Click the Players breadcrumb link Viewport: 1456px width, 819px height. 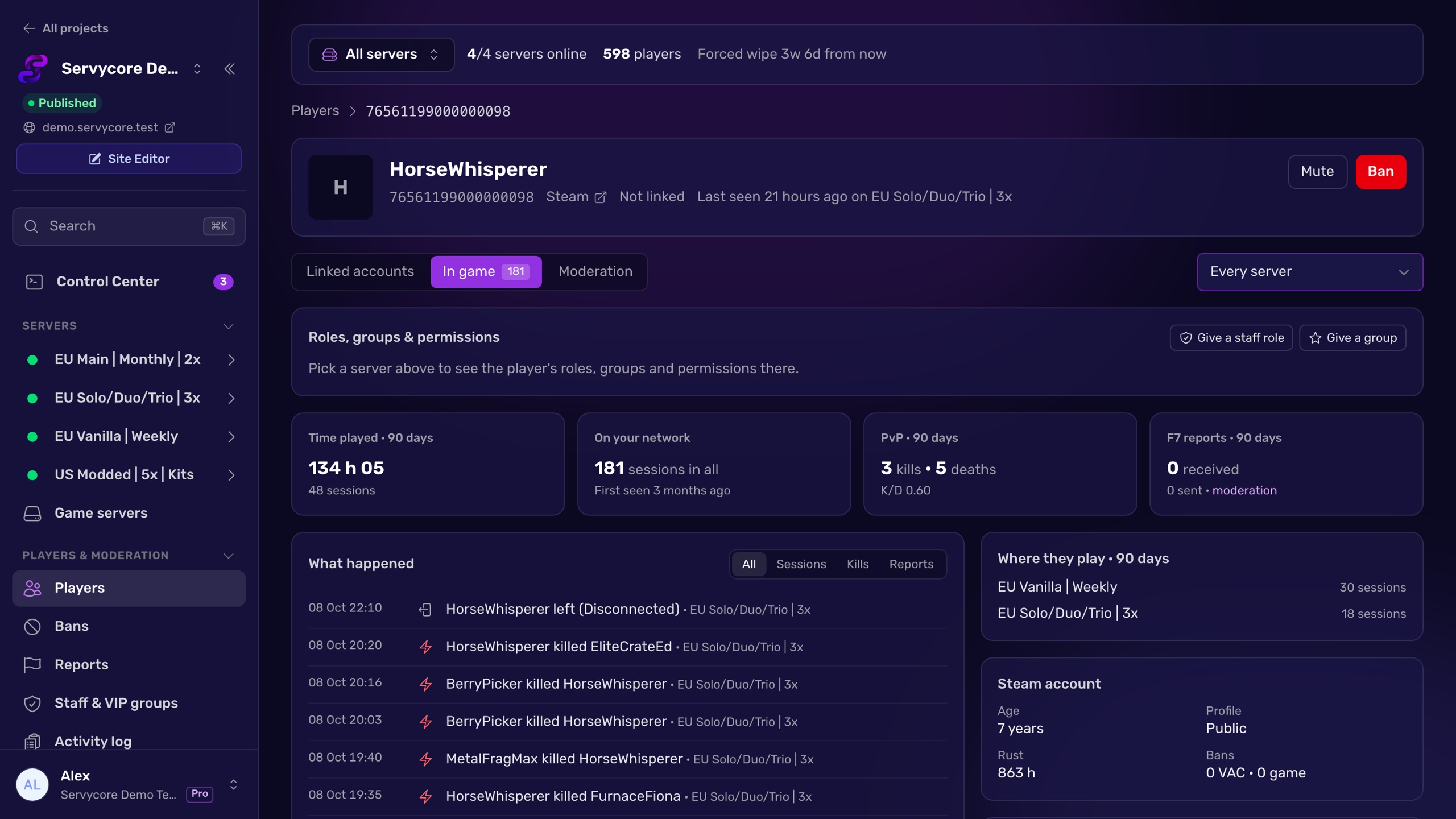(x=315, y=111)
